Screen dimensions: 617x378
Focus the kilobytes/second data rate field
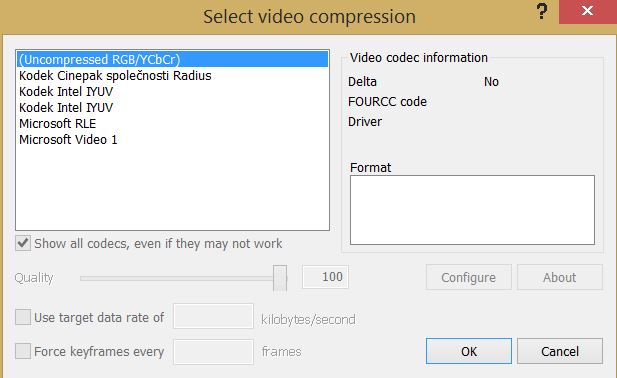click(213, 316)
